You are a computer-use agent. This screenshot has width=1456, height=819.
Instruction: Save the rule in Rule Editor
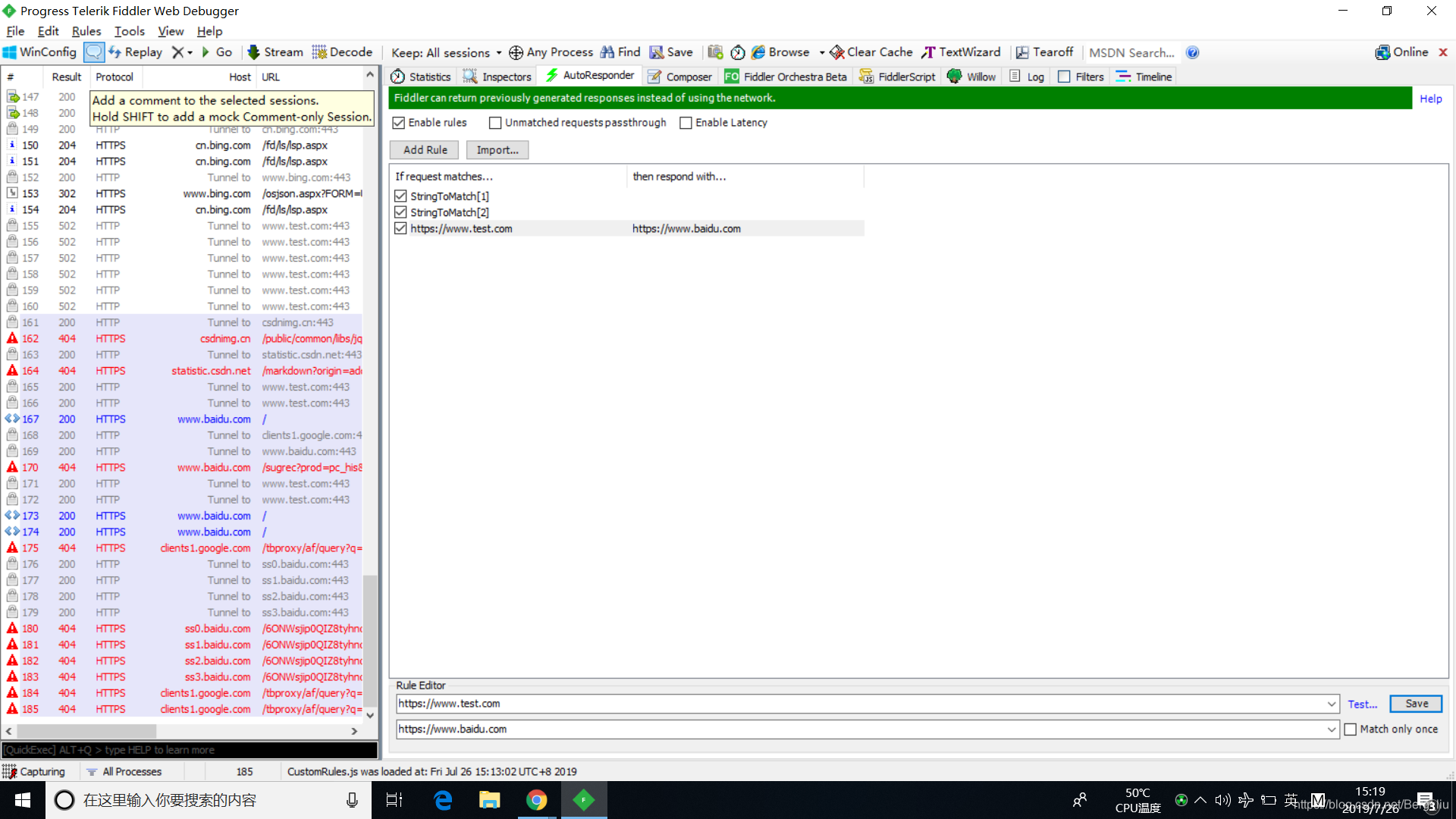[1416, 704]
